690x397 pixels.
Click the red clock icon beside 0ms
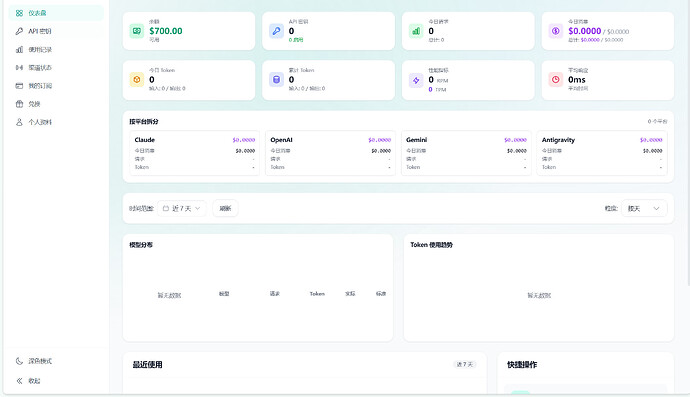pos(556,80)
